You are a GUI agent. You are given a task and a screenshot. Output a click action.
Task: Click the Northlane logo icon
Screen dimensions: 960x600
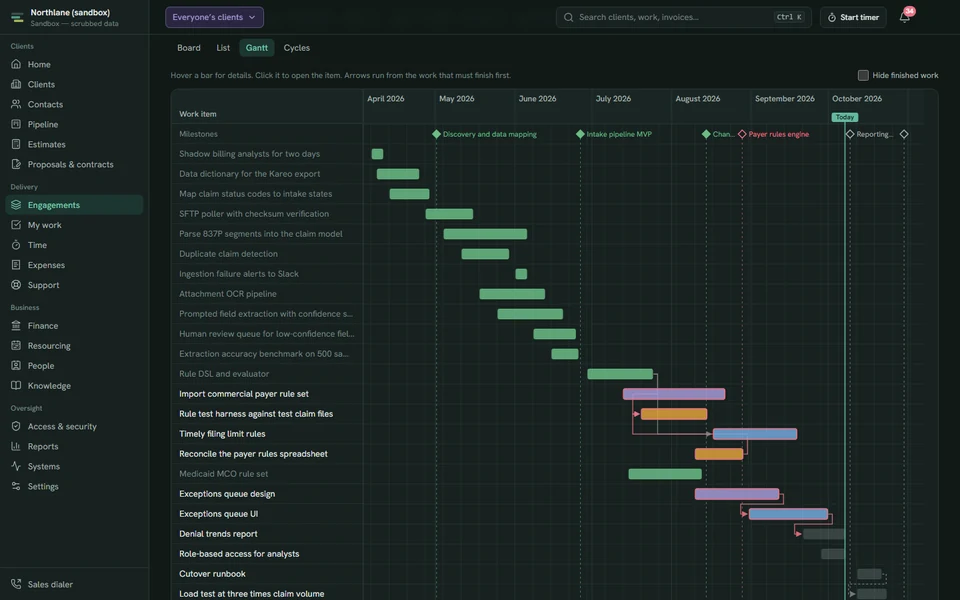tap(17, 17)
